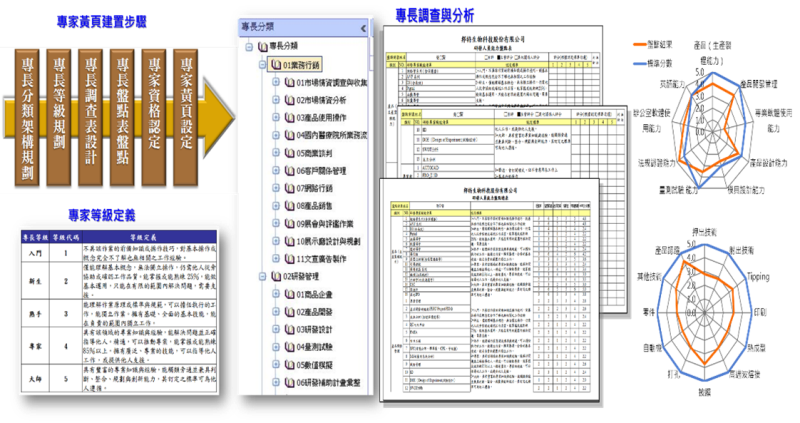Click the 自動機 label on lower radar

click(653, 347)
